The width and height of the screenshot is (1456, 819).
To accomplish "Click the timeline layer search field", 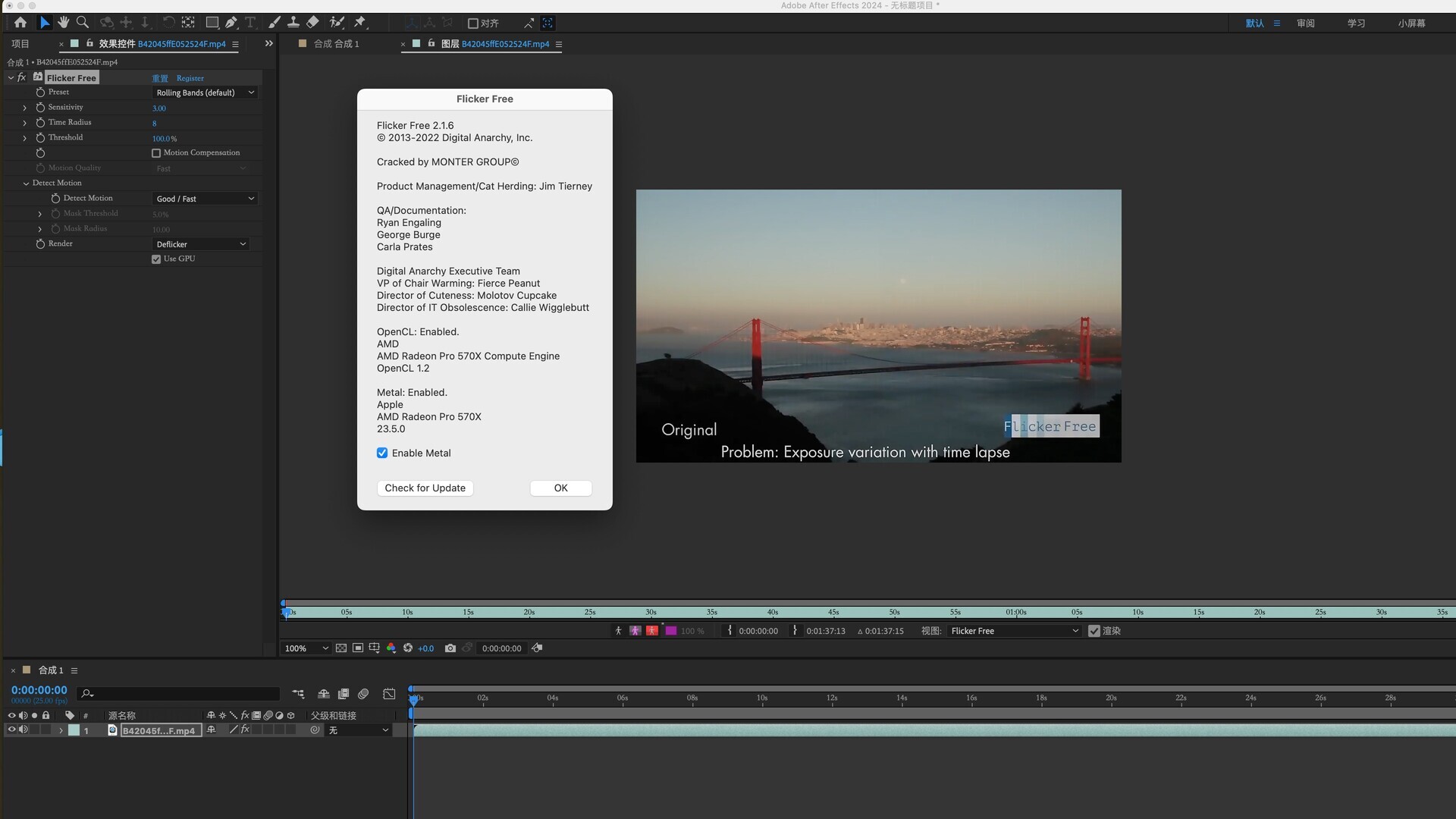I will click(180, 694).
